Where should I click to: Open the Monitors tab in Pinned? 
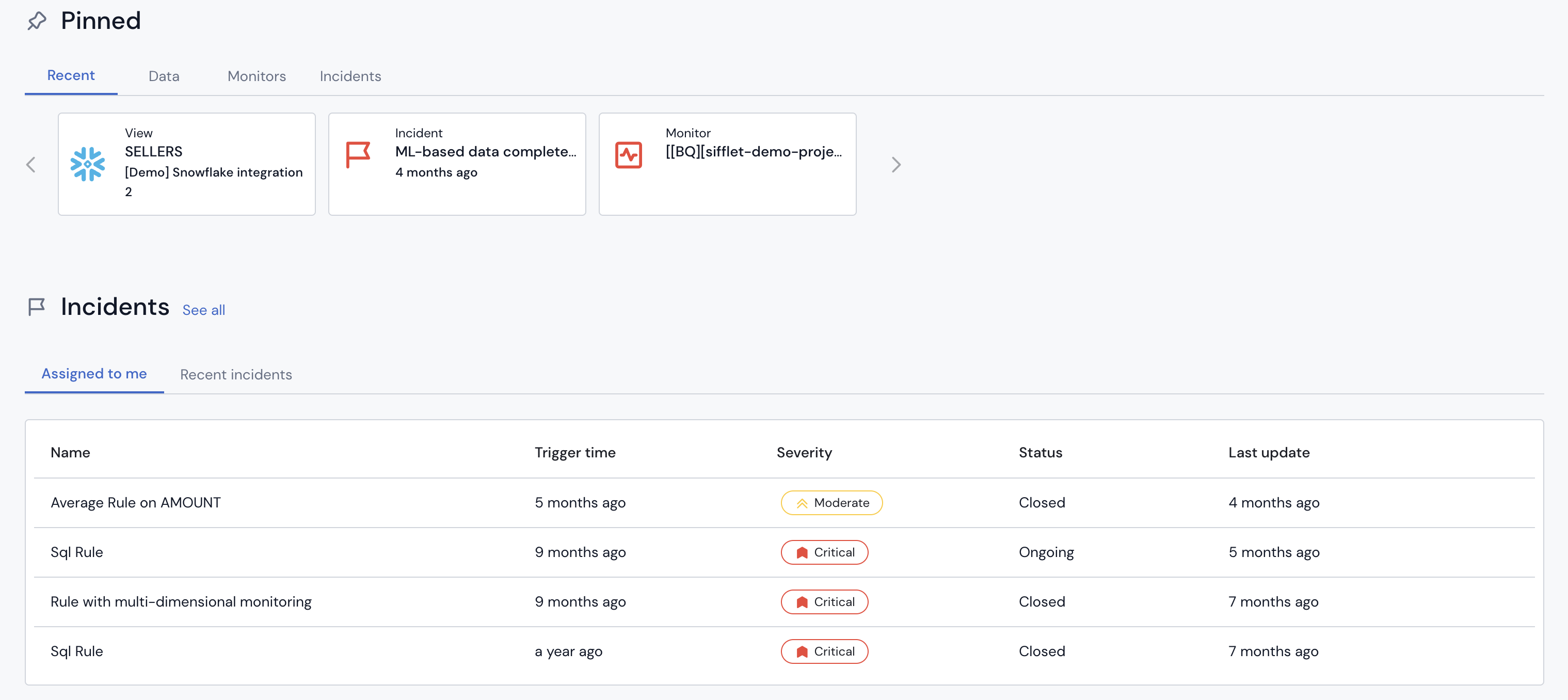[257, 76]
